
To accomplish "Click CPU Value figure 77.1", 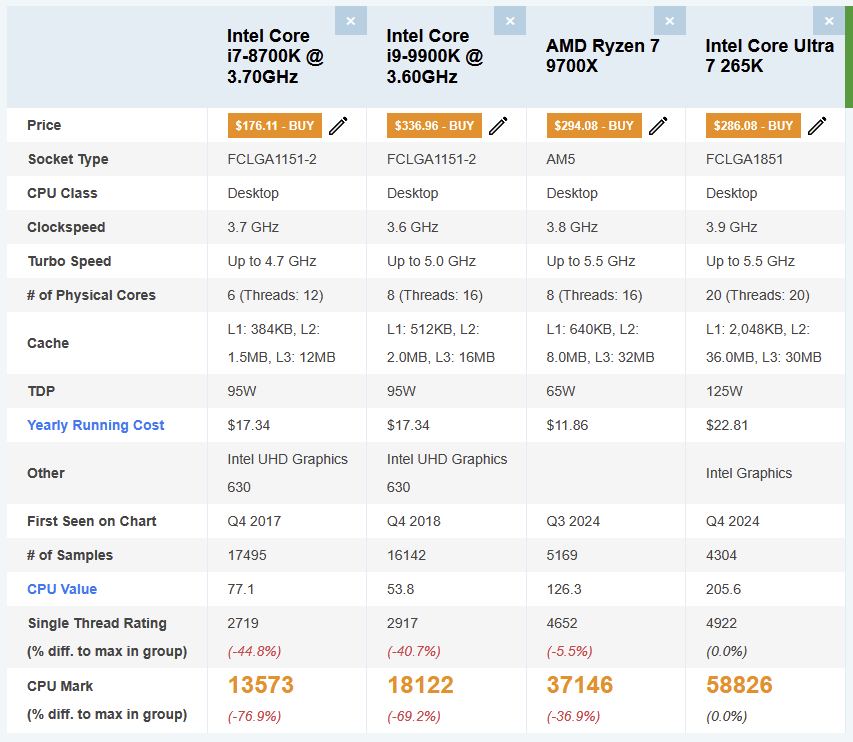I will (241, 589).
